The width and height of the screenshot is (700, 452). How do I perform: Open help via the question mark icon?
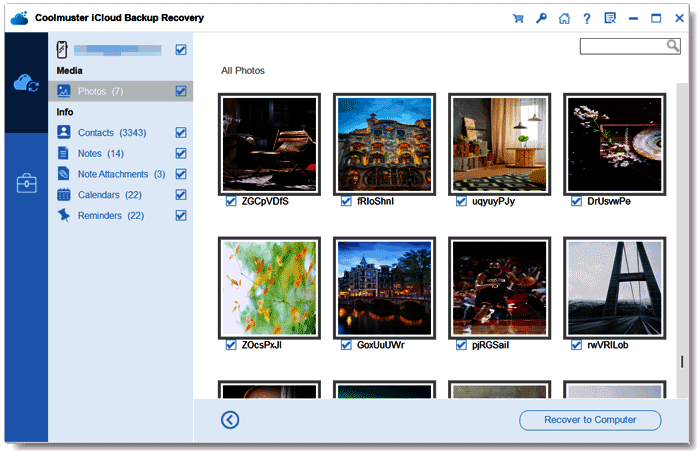click(587, 18)
